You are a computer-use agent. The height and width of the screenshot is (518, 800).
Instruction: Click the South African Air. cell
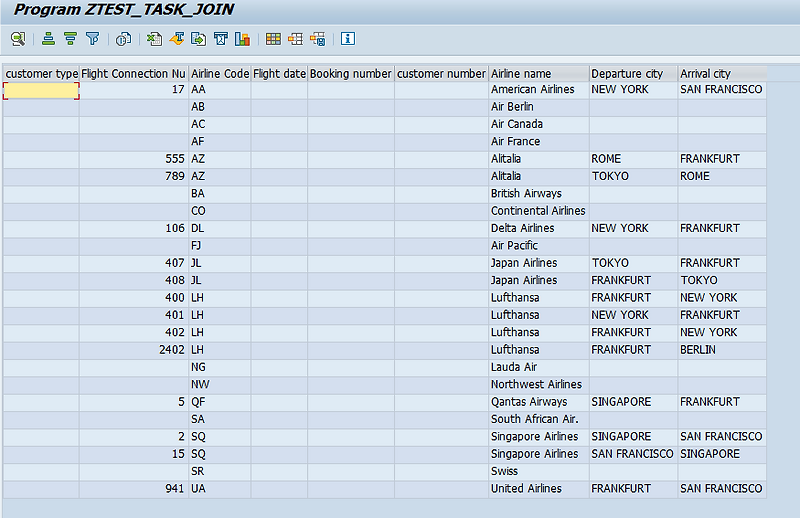pos(539,420)
